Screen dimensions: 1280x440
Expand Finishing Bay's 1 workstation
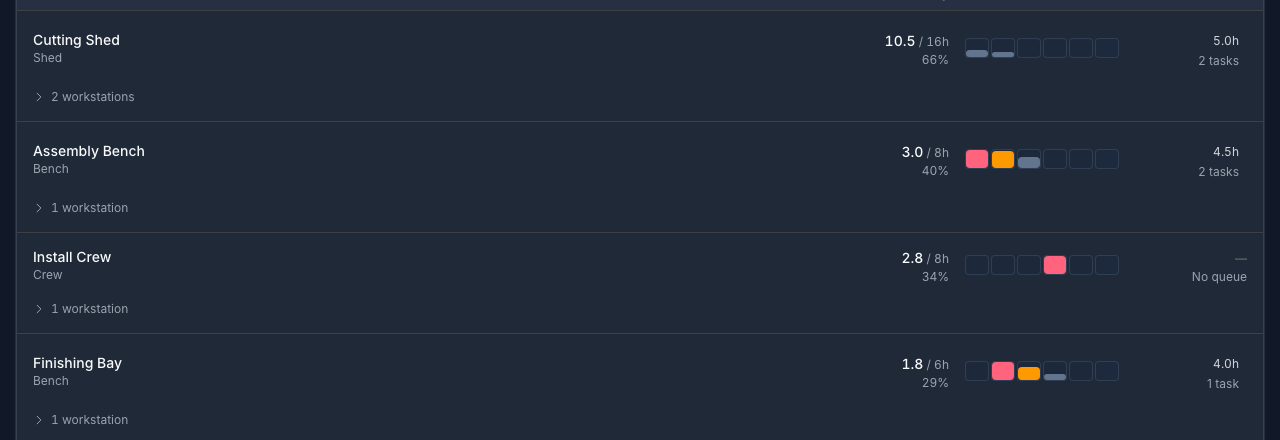pyautogui.click(x=81, y=420)
